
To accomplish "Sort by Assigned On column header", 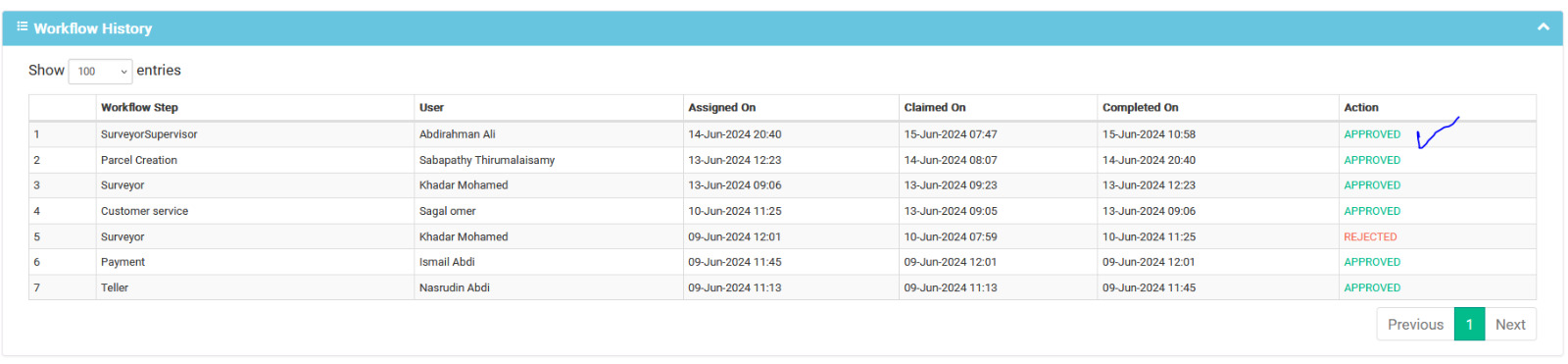I will (x=721, y=108).
